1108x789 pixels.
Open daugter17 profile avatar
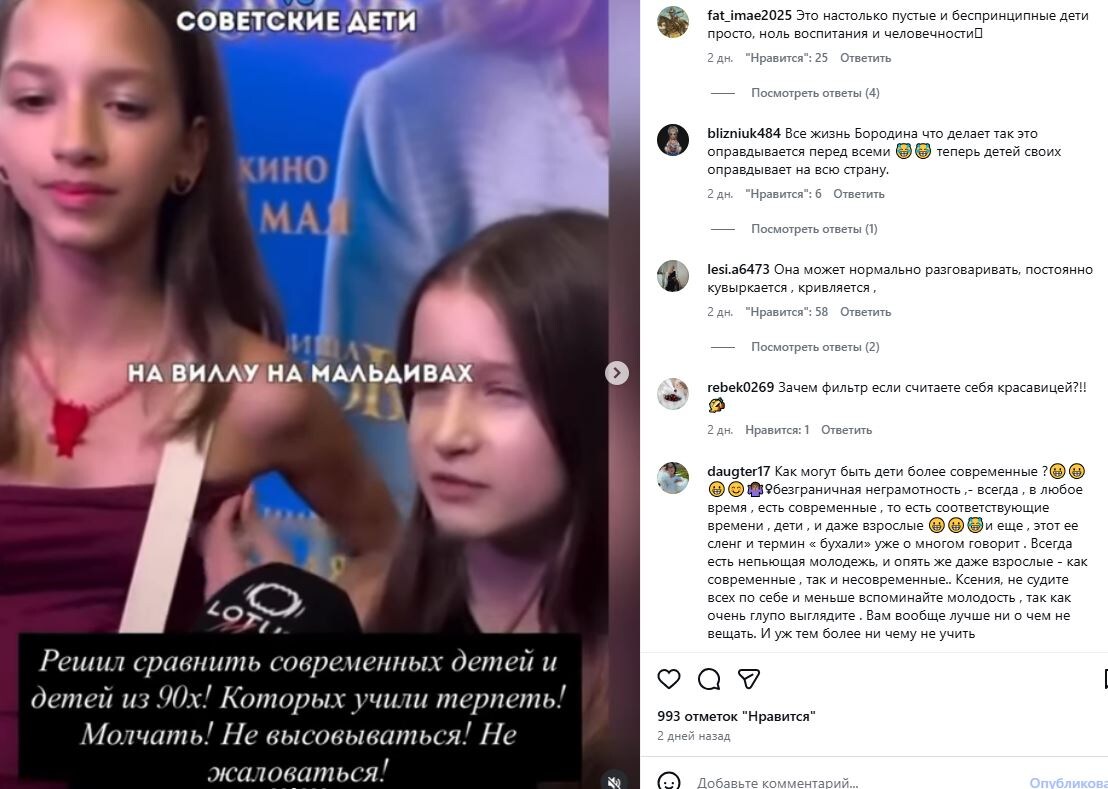(673, 478)
